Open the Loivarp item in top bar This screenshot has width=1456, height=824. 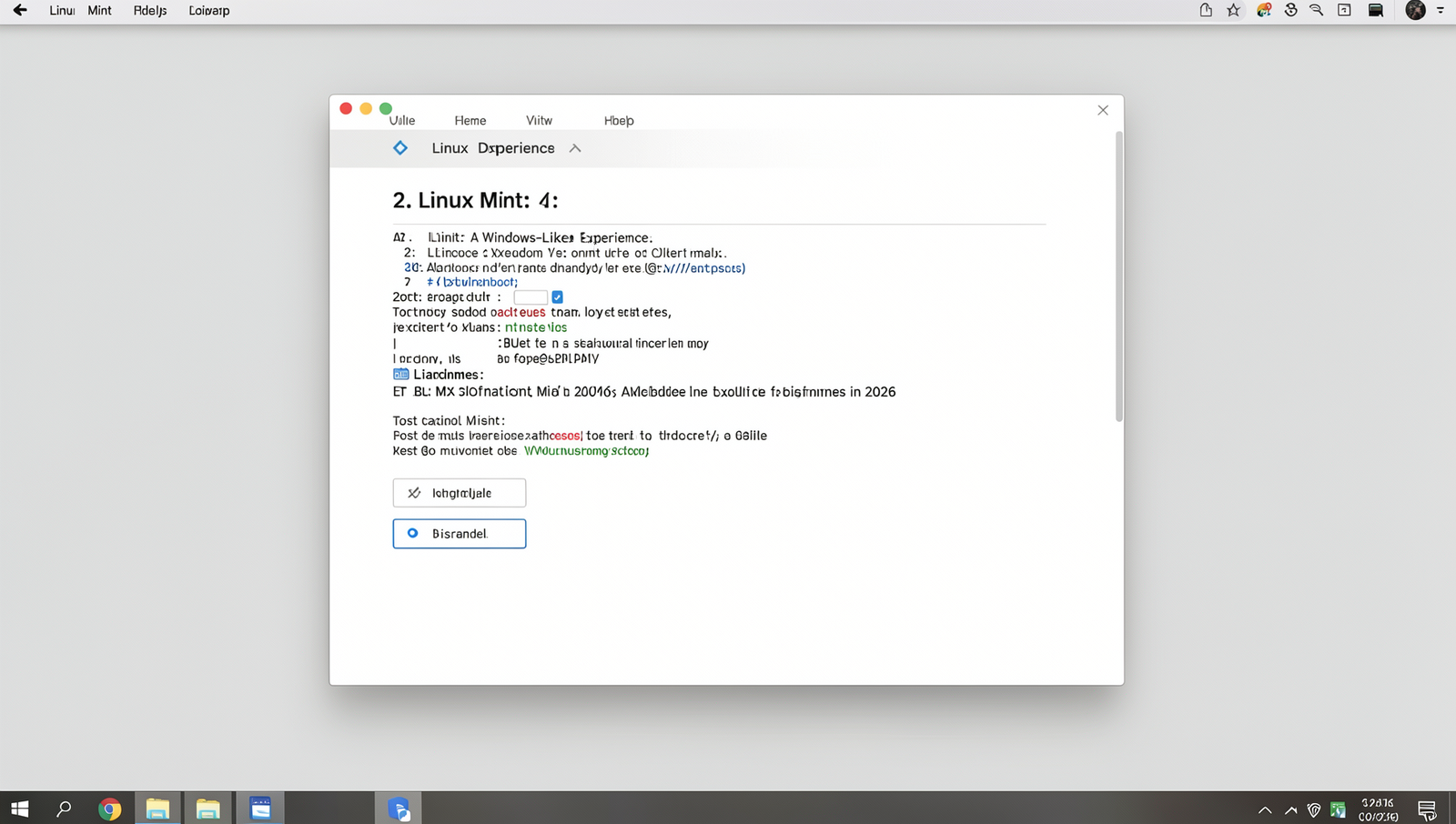(209, 10)
